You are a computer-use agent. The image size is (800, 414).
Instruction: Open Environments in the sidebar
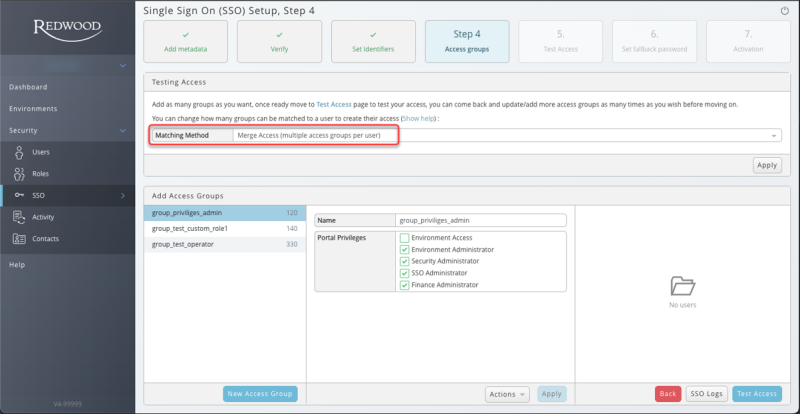click(34, 108)
